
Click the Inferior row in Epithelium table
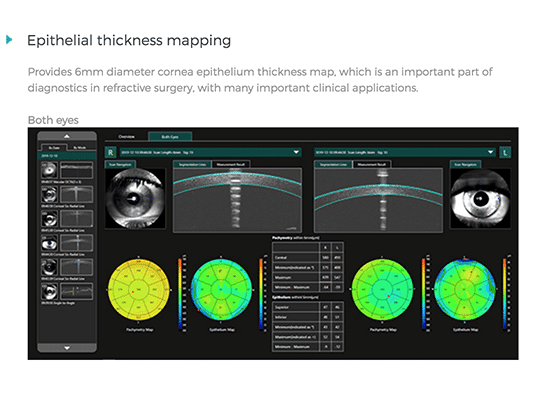click(x=308, y=317)
